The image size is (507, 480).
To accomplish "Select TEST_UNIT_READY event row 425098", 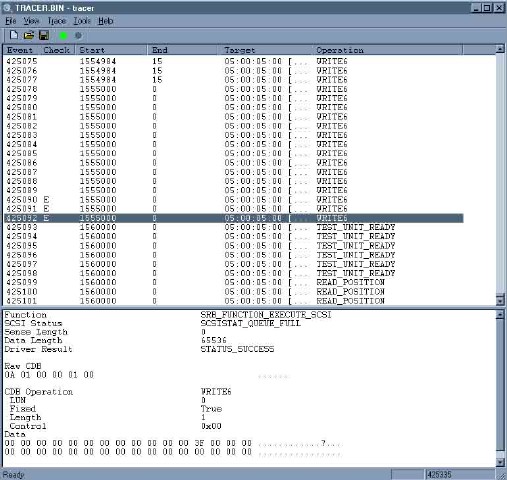I will [x=233, y=273].
